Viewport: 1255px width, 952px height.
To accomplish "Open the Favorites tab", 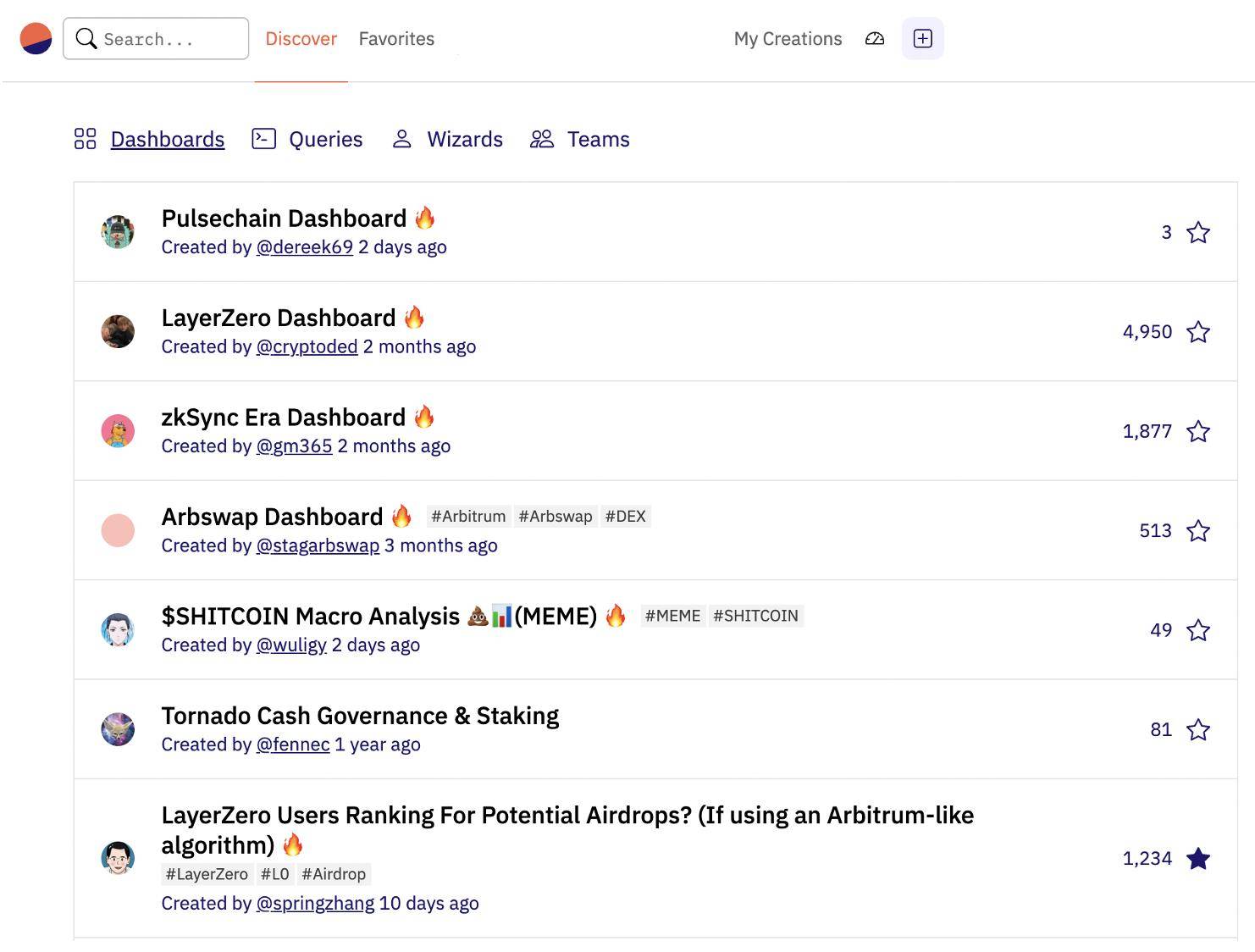I will click(396, 39).
